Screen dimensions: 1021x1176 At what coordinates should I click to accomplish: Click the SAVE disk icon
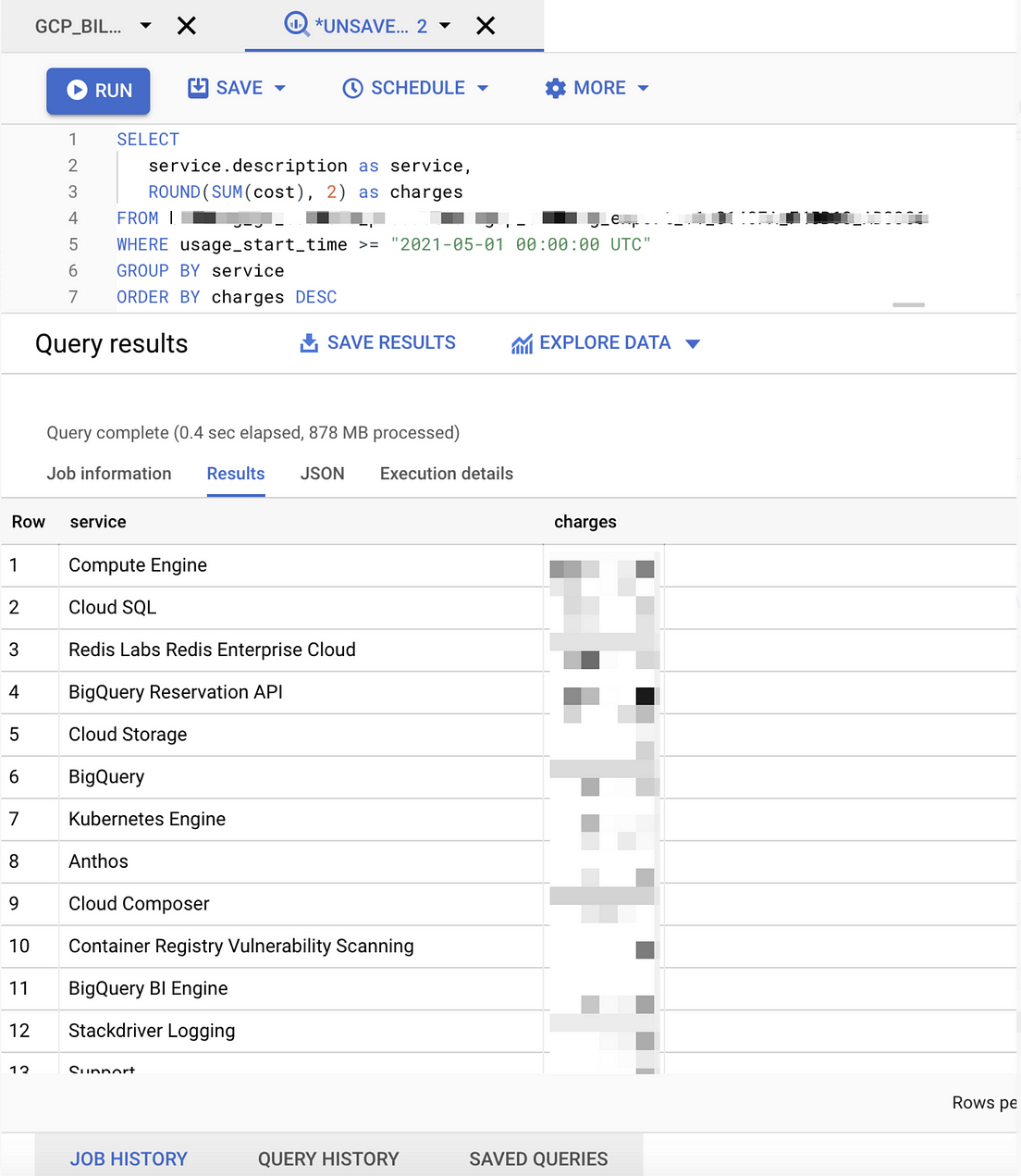[198, 88]
